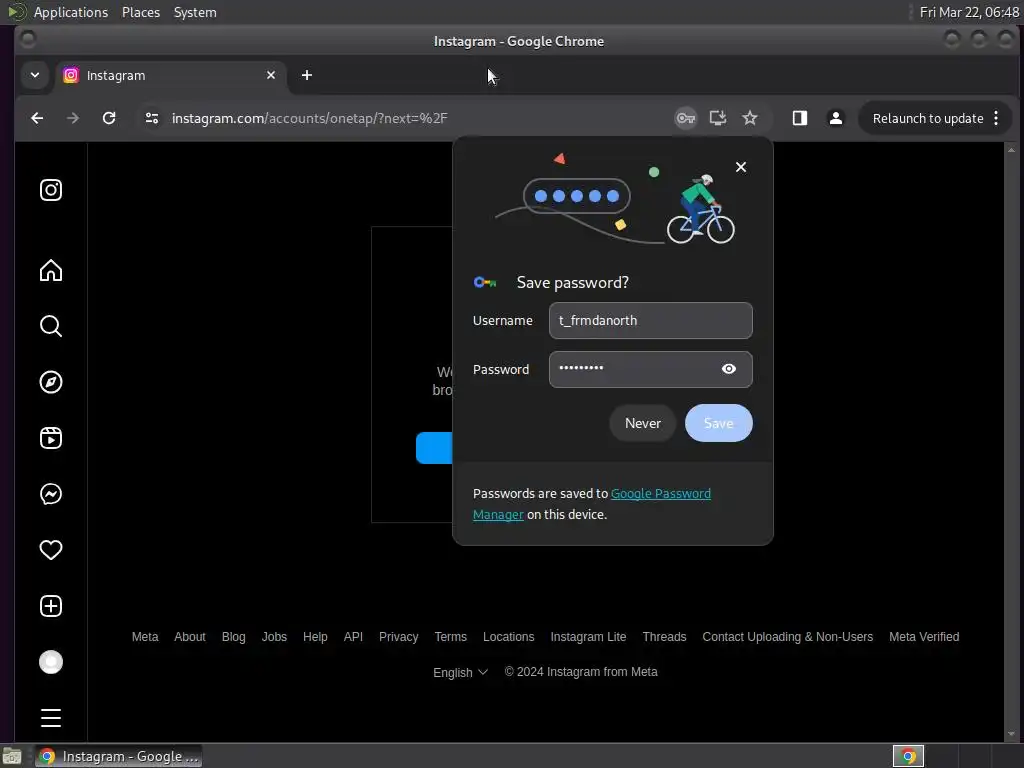
Task: Open Contact Uploading & Non-Users link
Action: click(788, 637)
